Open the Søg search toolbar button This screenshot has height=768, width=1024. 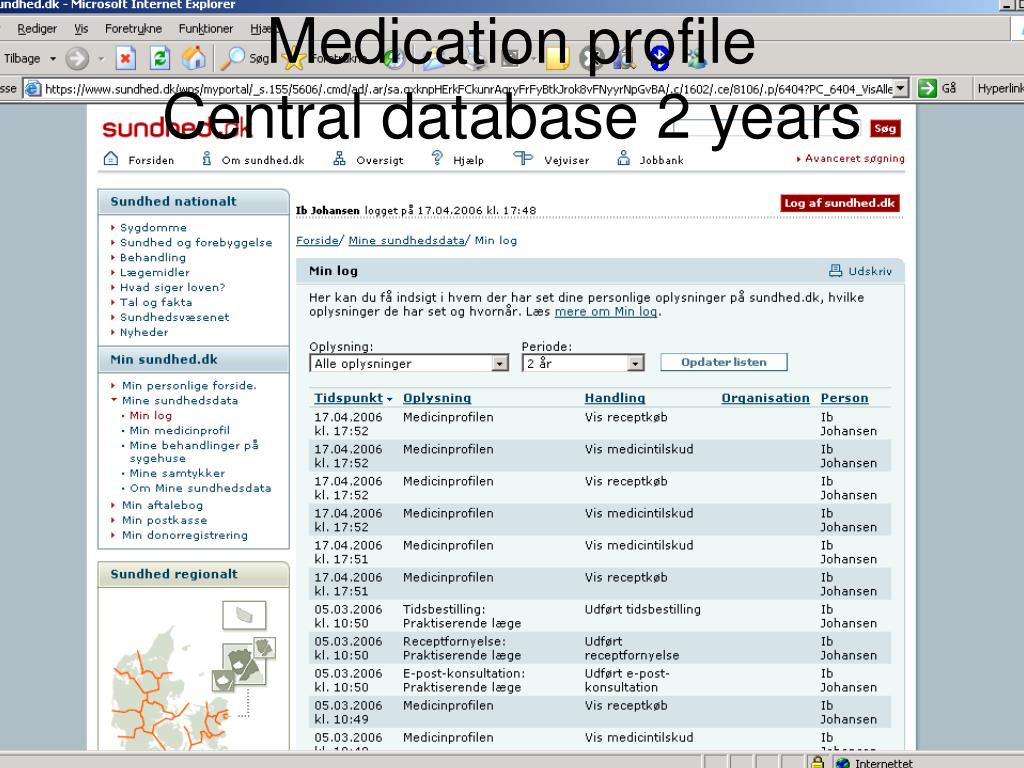coord(244,58)
